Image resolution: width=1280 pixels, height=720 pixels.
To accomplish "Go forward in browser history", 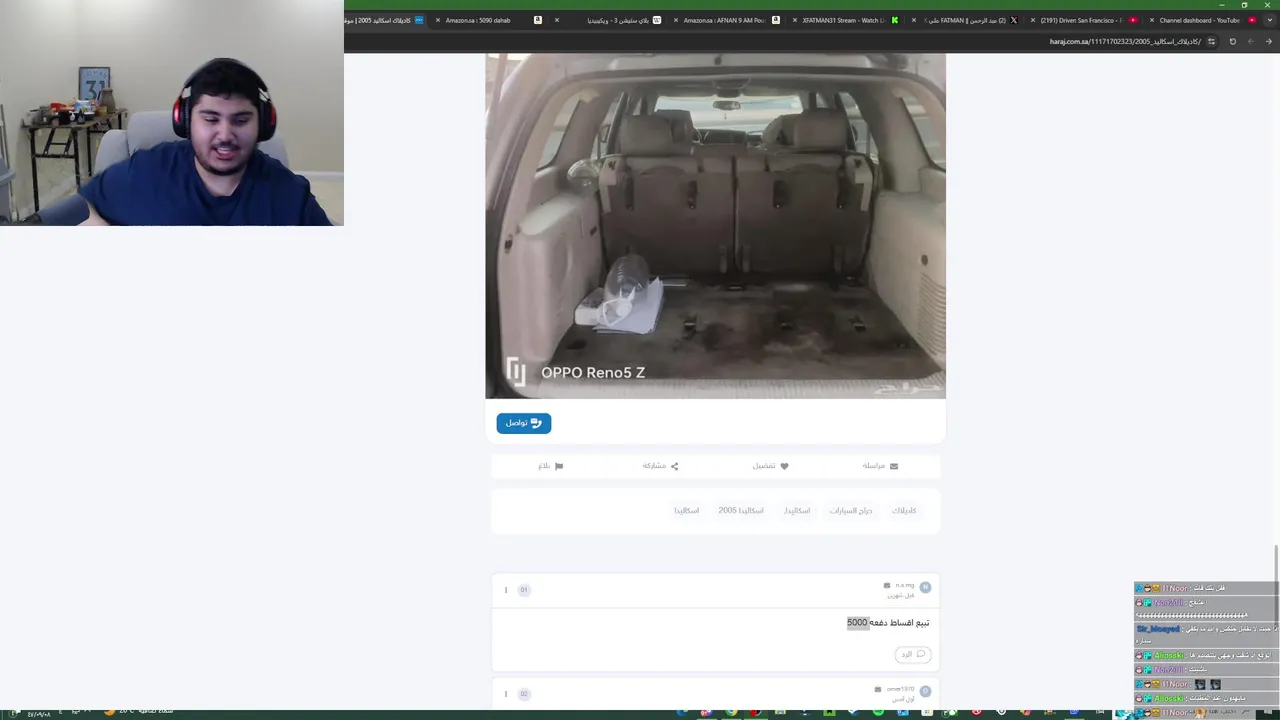I will point(1250,42).
